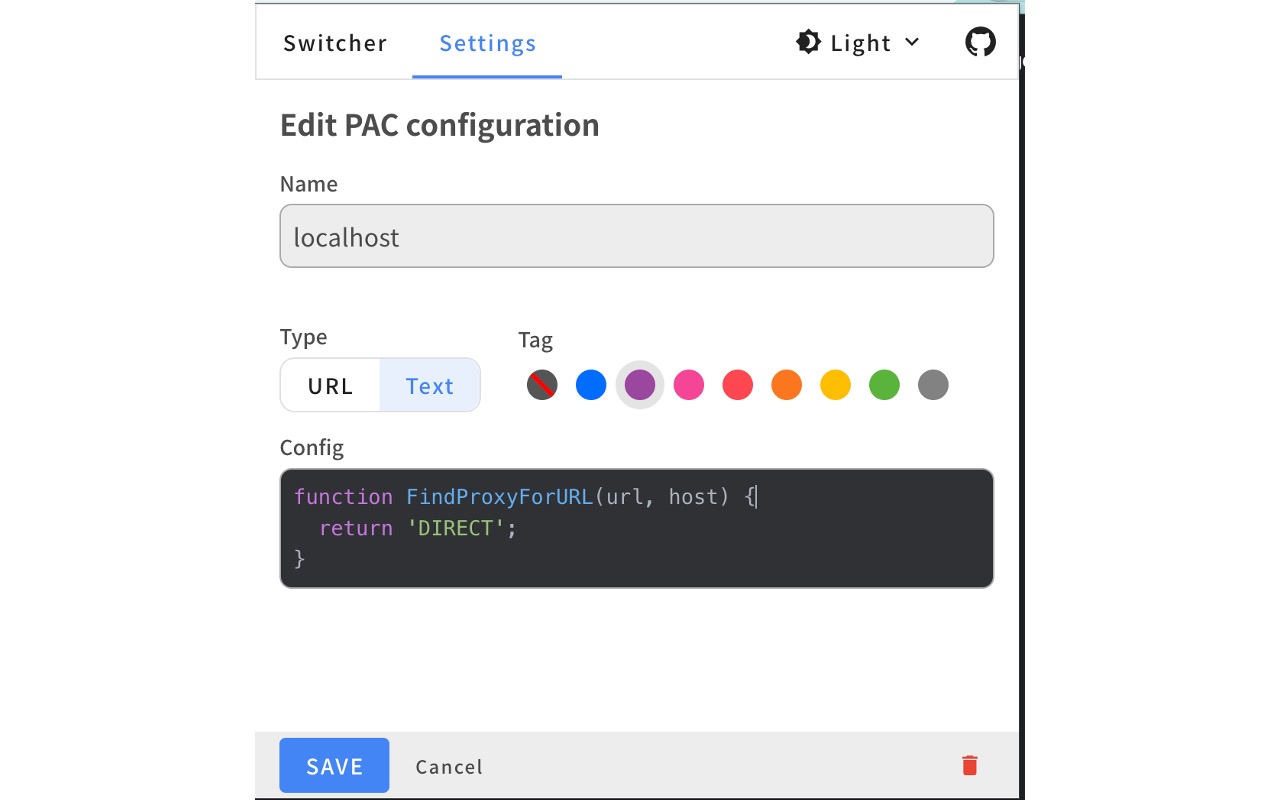Viewport: 1280px width, 800px height.
Task: Choose the pink tag color
Action: (x=689, y=385)
